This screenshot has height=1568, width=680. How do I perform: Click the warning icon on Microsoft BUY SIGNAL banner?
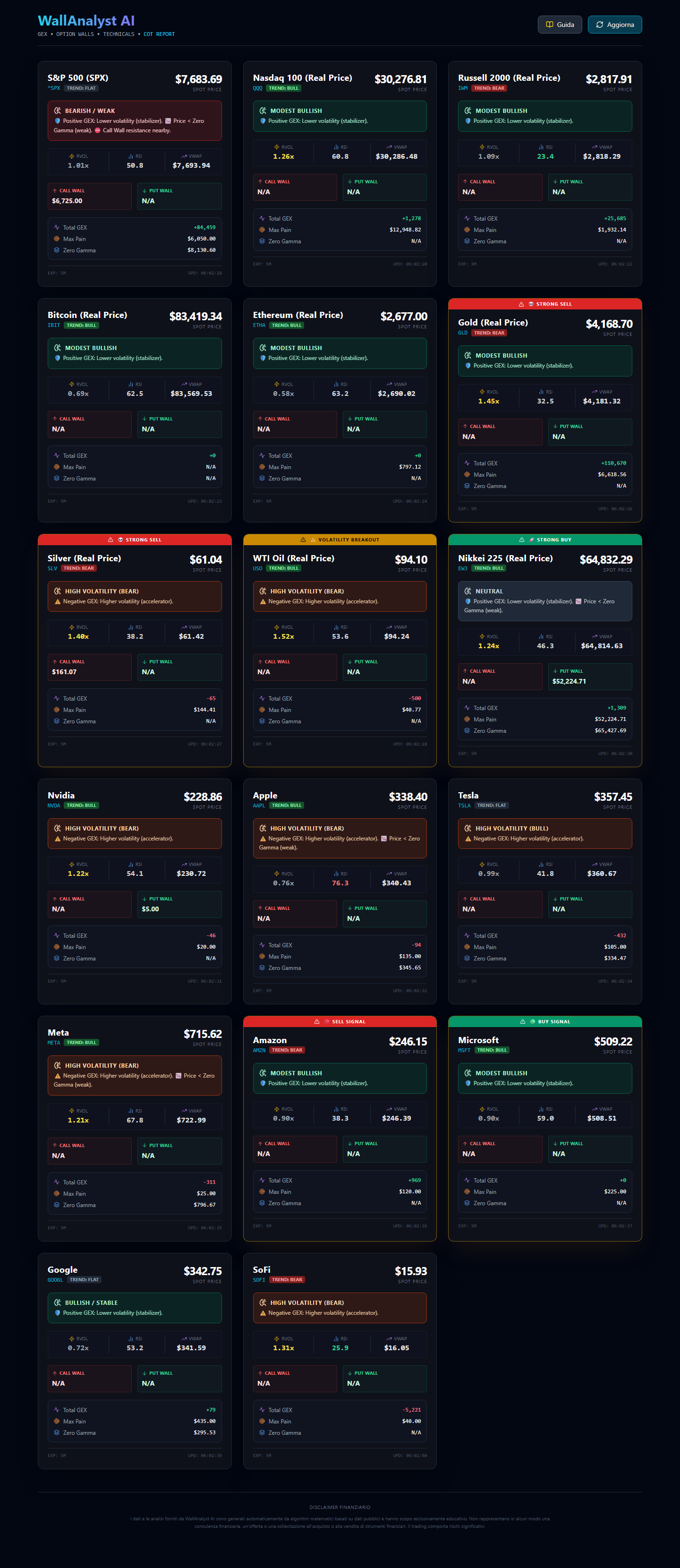522,1021
